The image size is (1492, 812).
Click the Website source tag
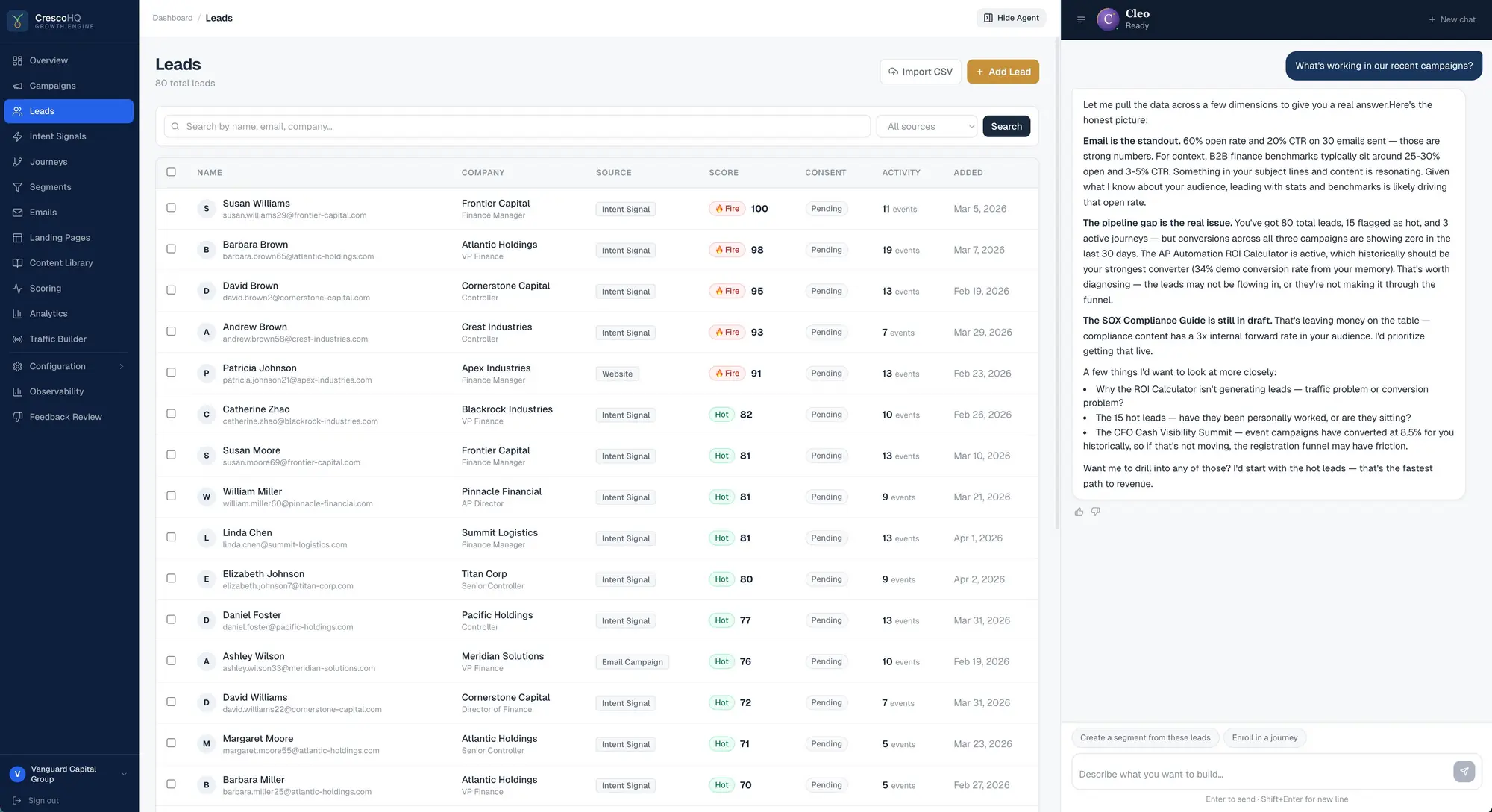(x=617, y=374)
